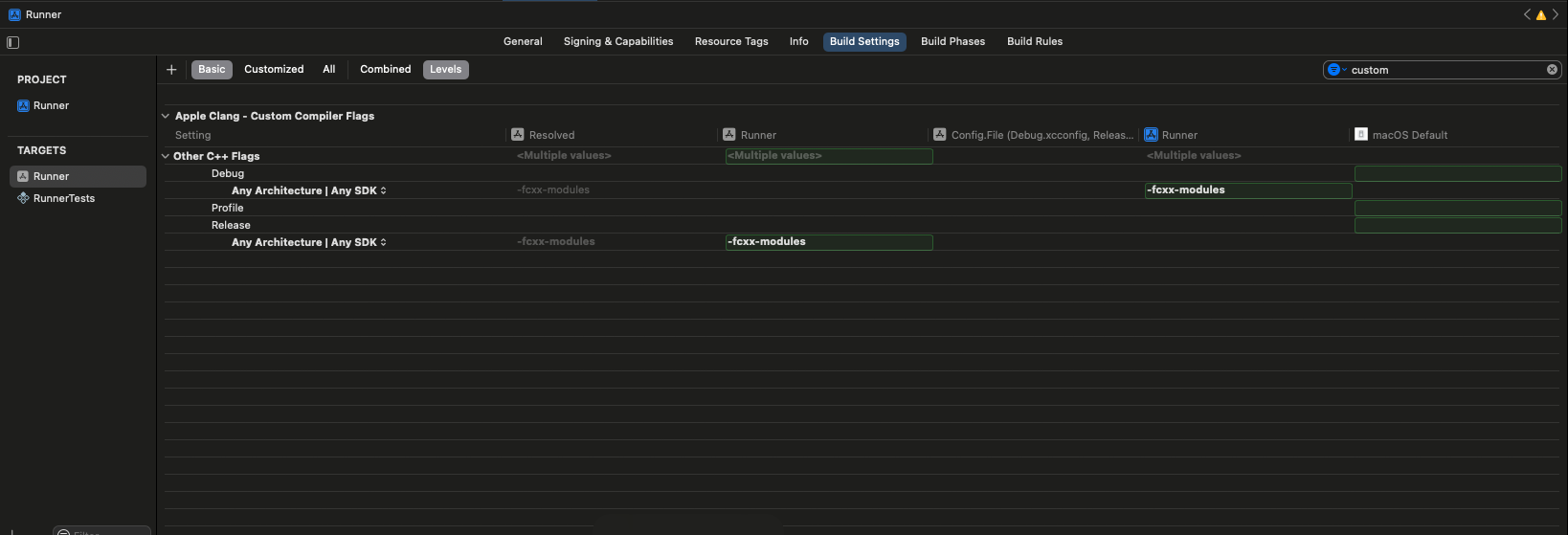Click Resolved Multiple values text
This screenshot has width=1568, height=535.
coord(564,156)
